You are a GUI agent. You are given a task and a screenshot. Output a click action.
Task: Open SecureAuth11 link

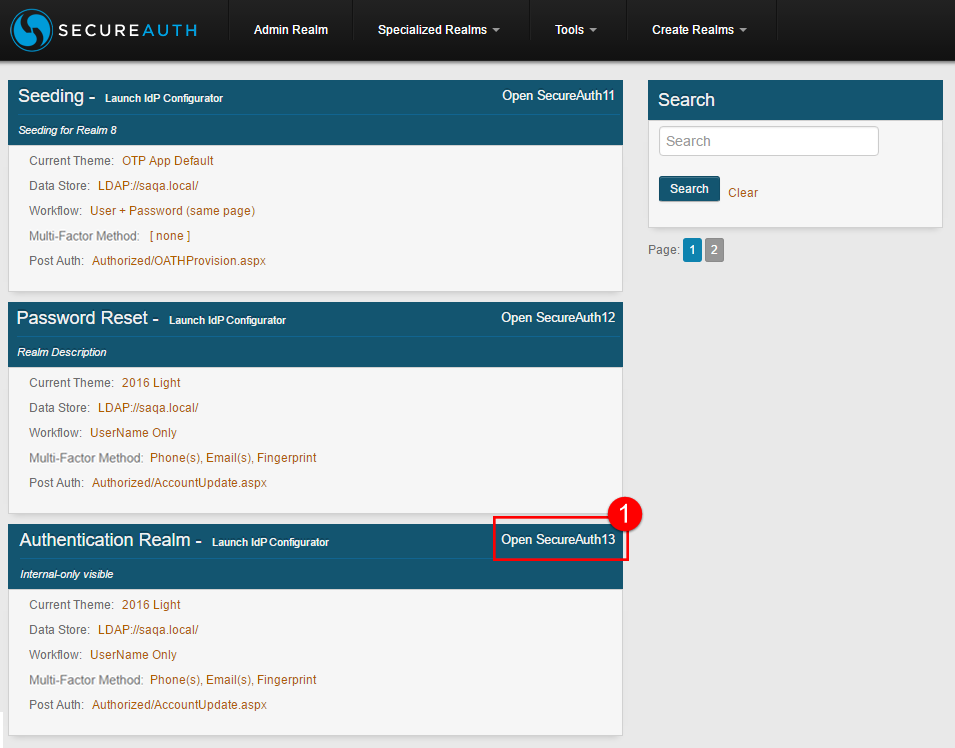pos(558,96)
